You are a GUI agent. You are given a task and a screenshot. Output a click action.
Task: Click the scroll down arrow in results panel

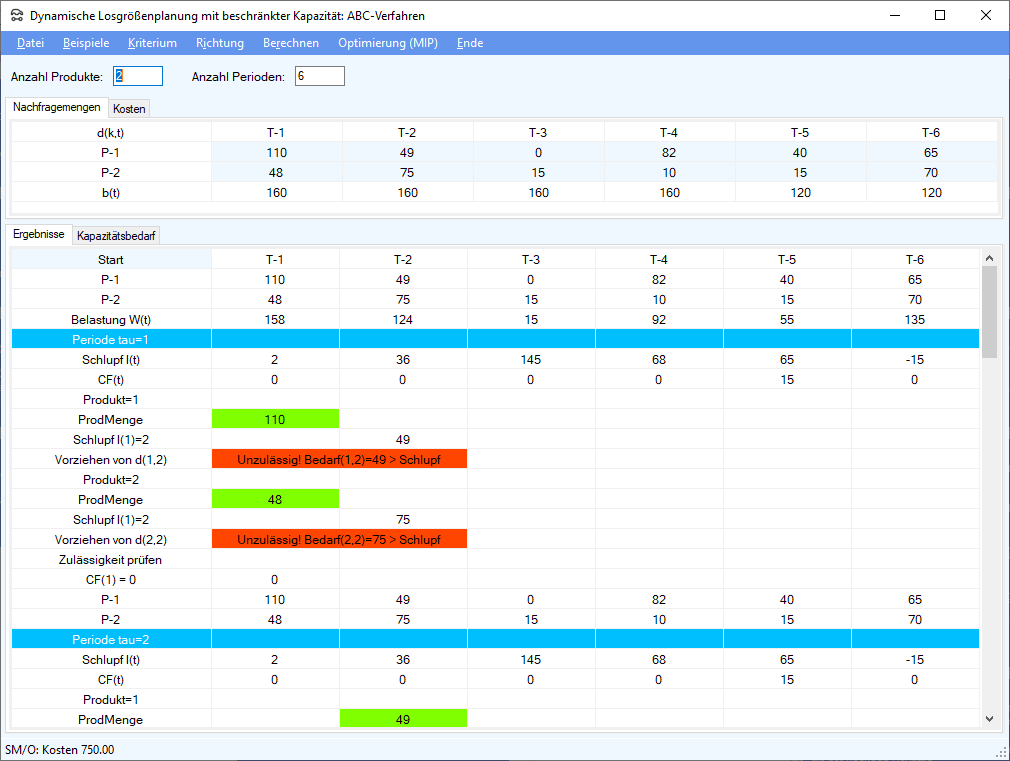pos(989,718)
